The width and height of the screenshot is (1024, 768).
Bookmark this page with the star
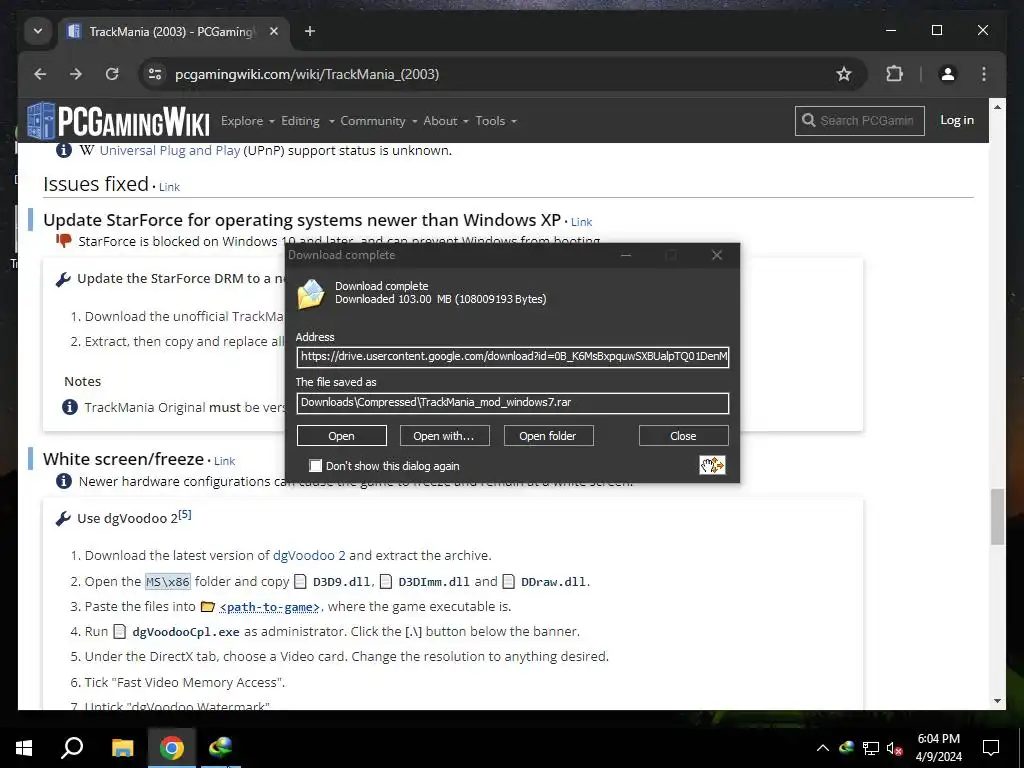844,74
